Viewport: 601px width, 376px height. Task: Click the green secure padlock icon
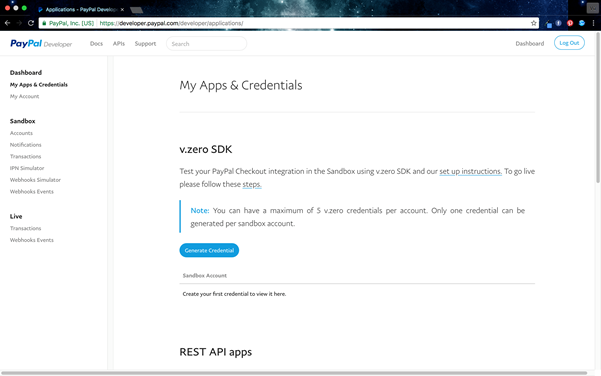tap(44, 23)
